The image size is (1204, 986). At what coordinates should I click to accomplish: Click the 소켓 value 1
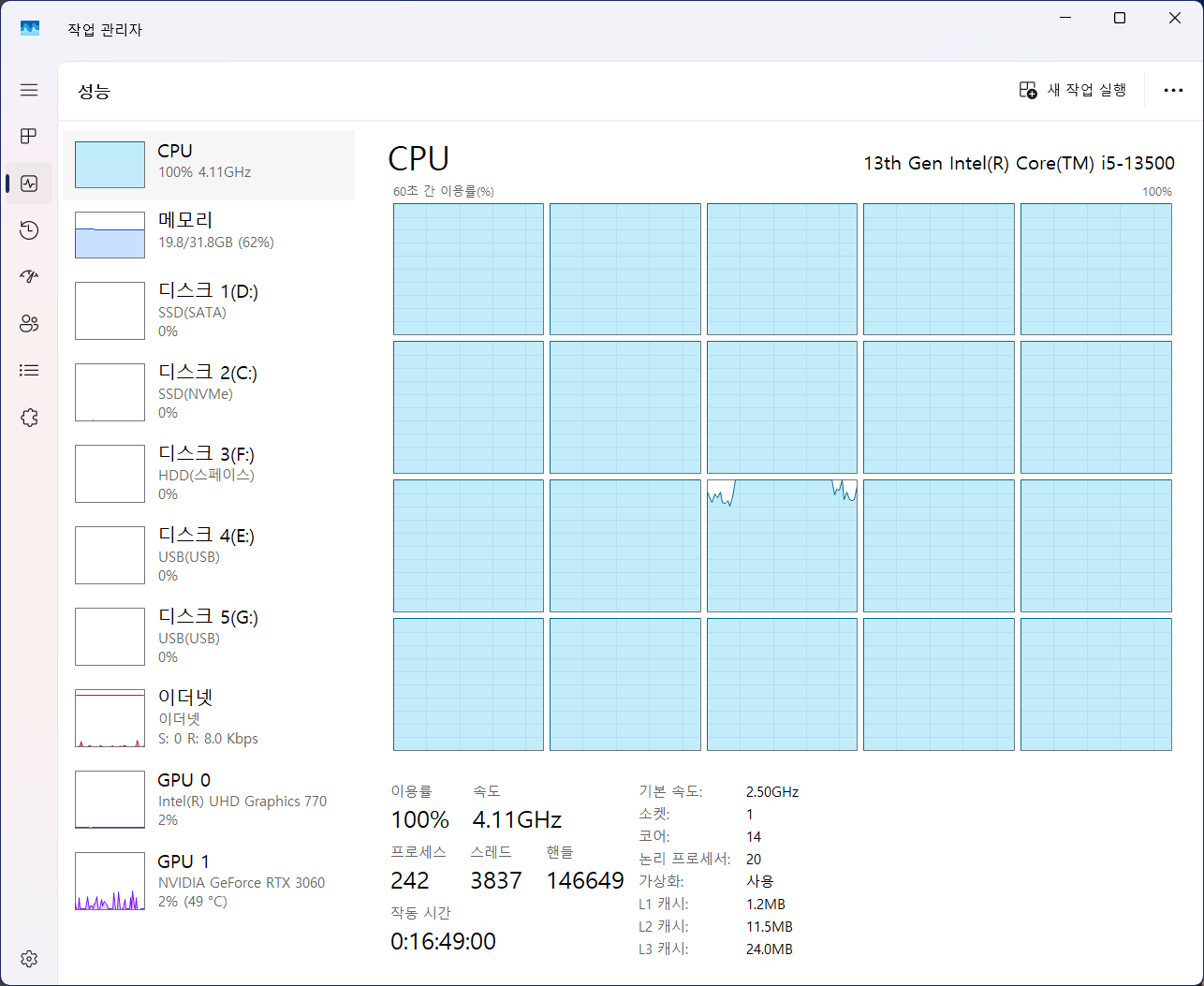(x=750, y=814)
